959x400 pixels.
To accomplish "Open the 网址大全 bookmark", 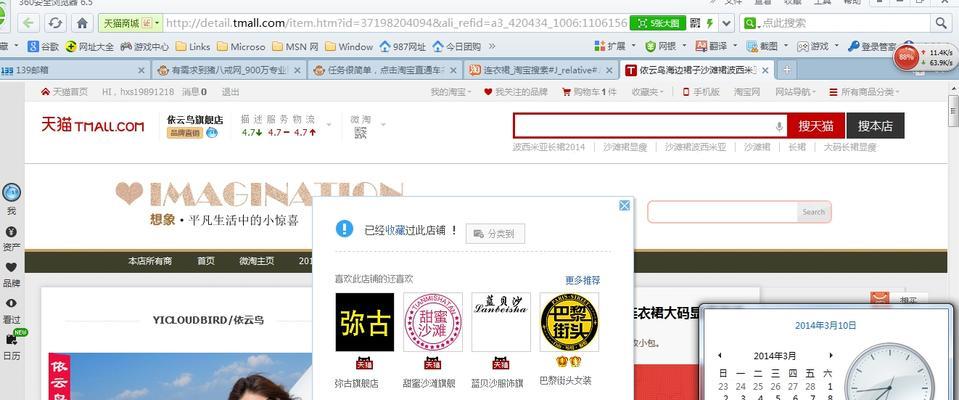I will tap(89, 46).
